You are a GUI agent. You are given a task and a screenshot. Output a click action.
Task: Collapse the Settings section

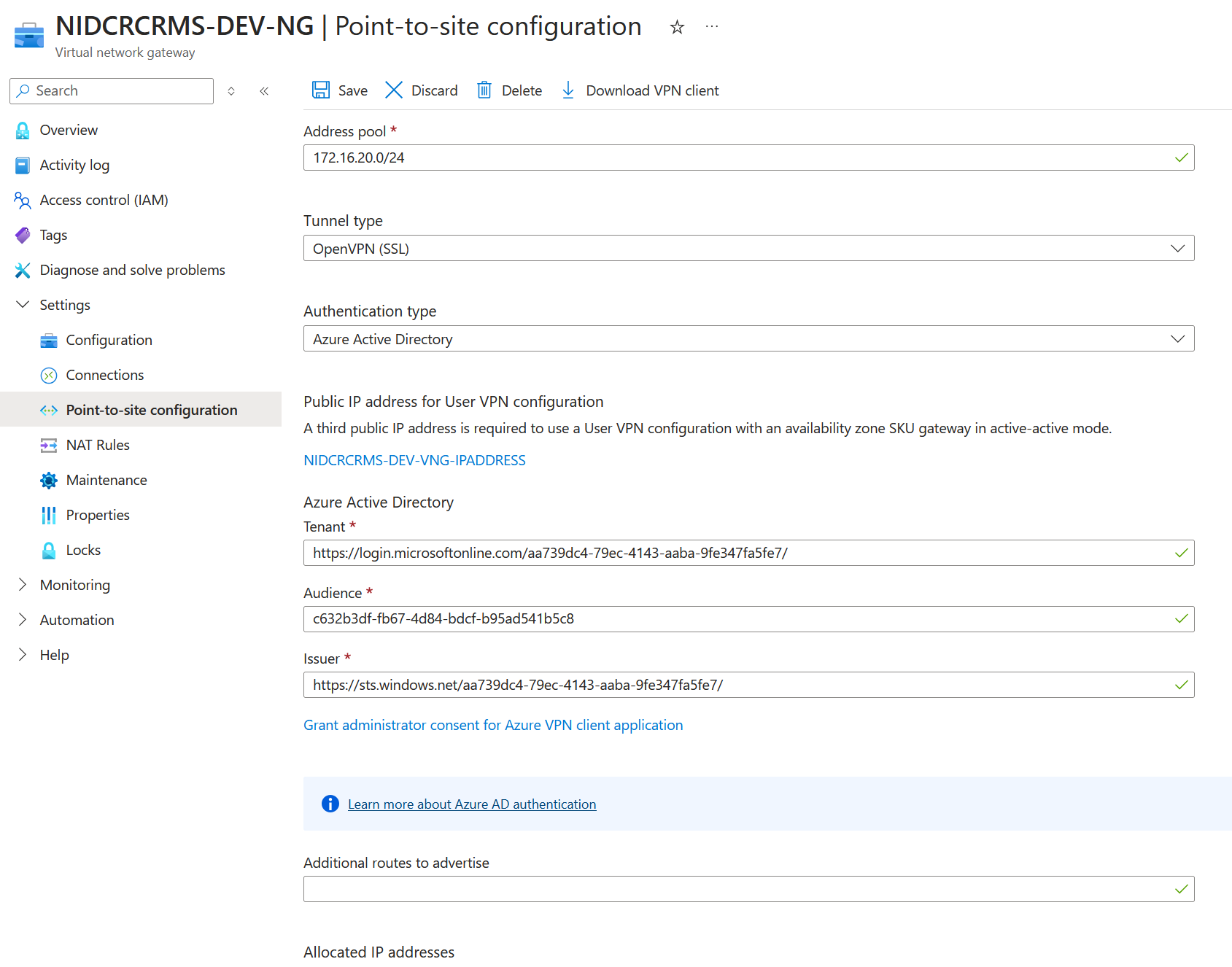coord(23,305)
